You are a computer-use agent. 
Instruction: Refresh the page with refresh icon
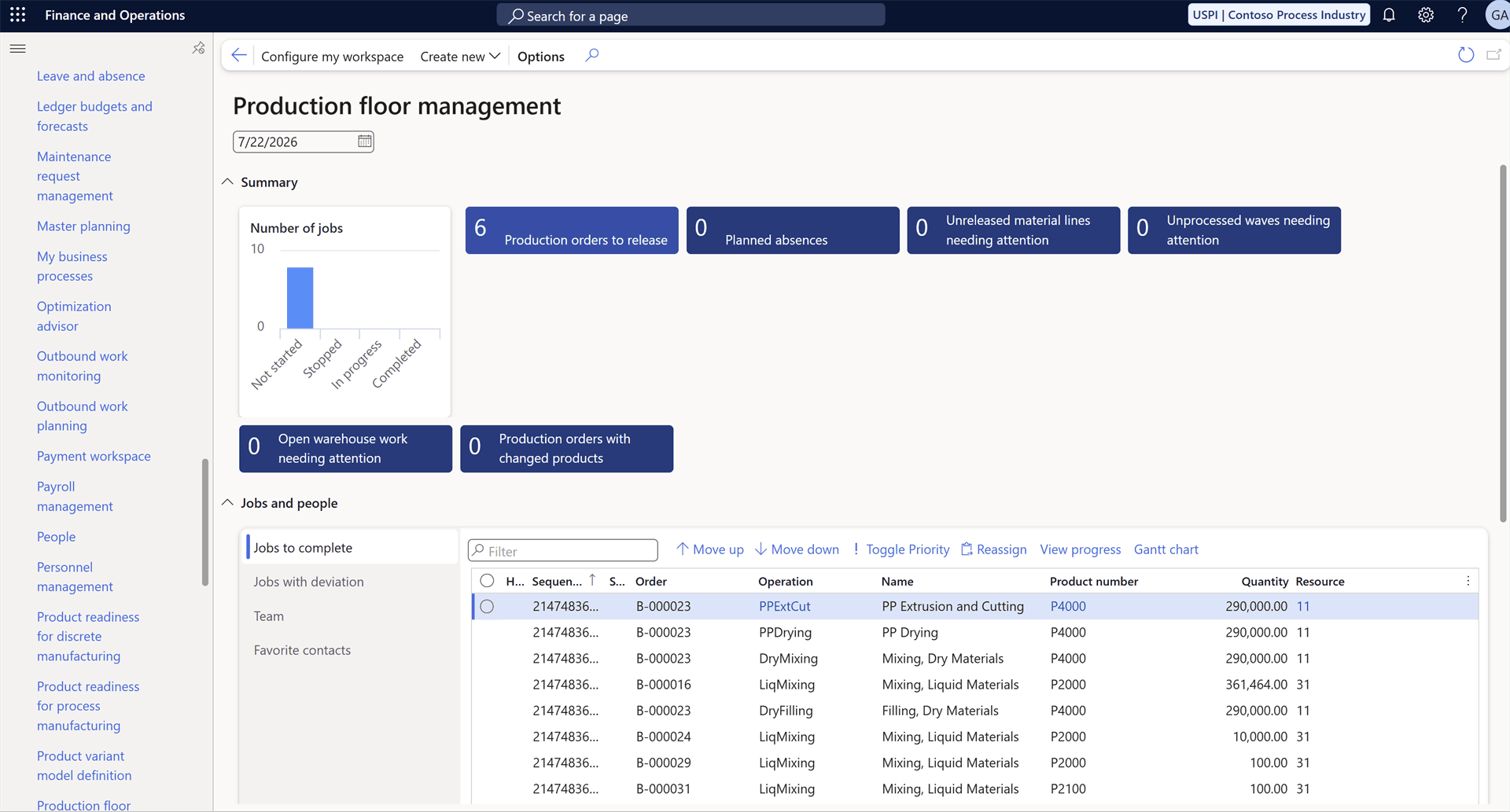pyautogui.click(x=1466, y=55)
